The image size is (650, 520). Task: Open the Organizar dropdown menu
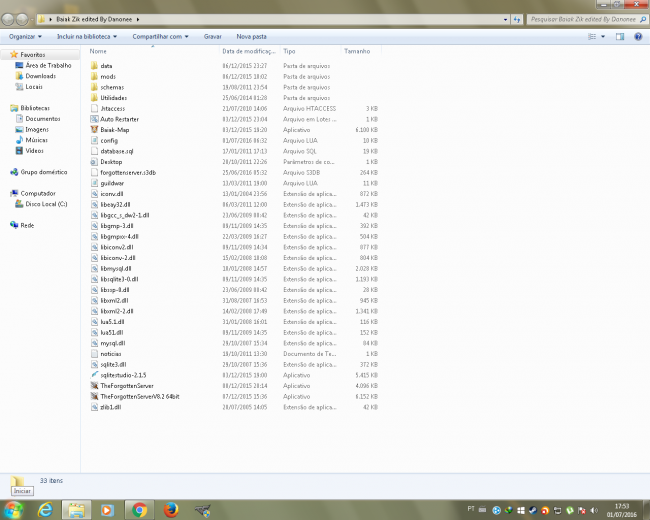(25, 36)
